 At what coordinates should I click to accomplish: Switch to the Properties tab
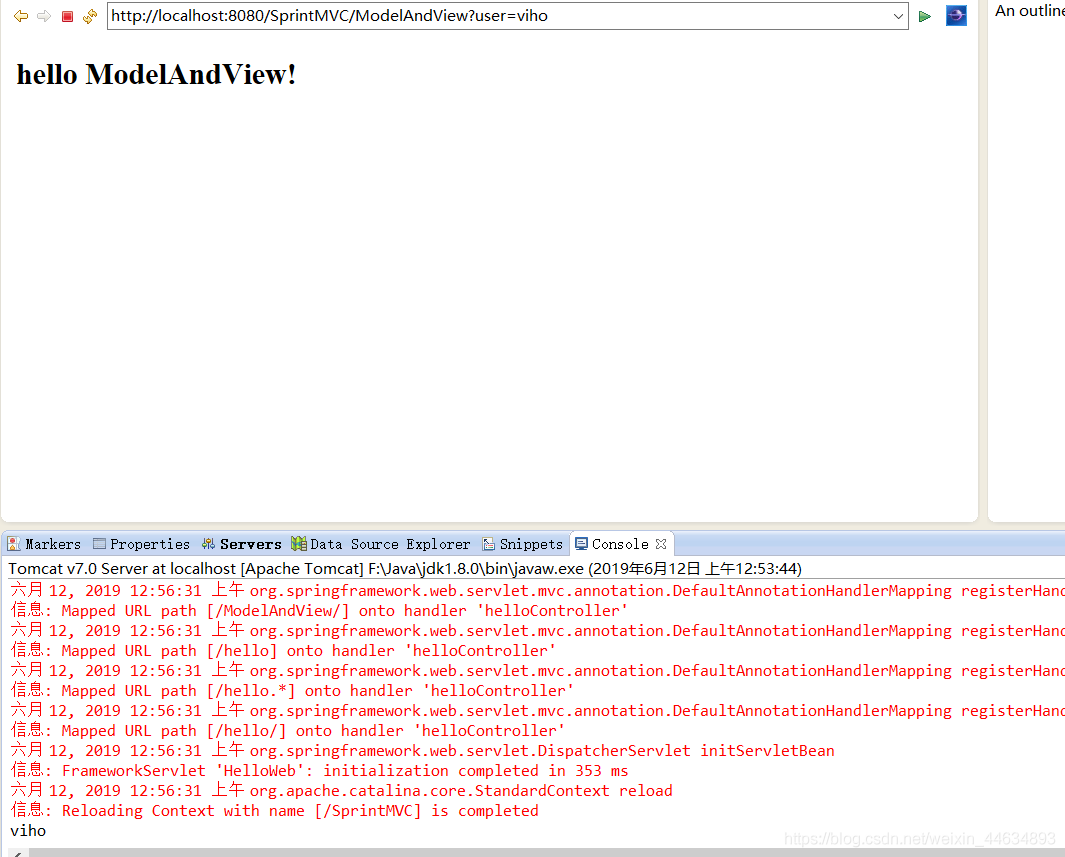pyautogui.click(x=141, y=544)
